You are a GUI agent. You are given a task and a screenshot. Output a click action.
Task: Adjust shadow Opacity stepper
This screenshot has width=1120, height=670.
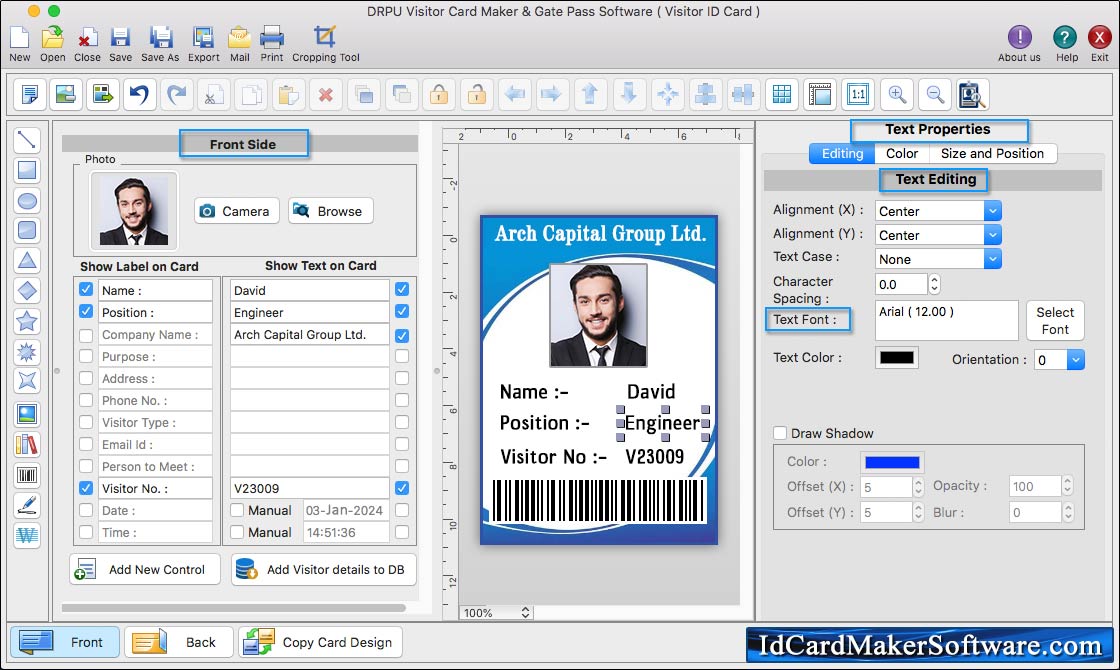1067,486
